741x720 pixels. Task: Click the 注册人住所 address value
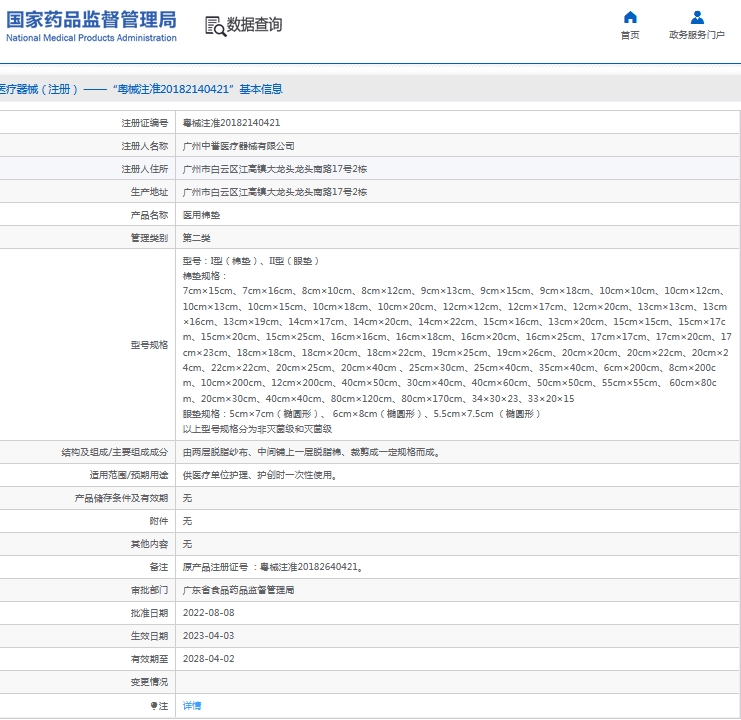[275, 169]
